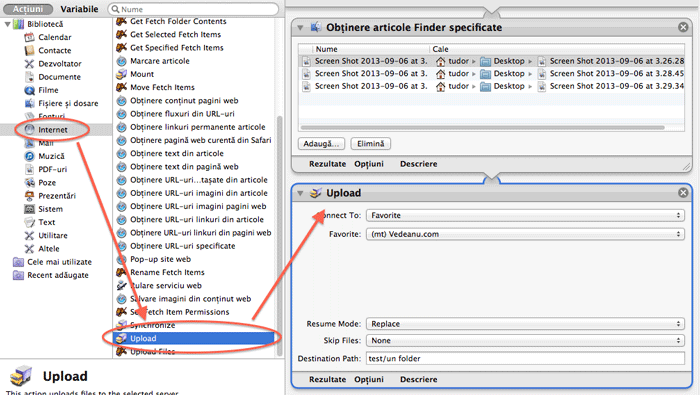The height and width of the screenshot is (395, 700).
Task: Click the Elimină button
Action: [371, 144]
